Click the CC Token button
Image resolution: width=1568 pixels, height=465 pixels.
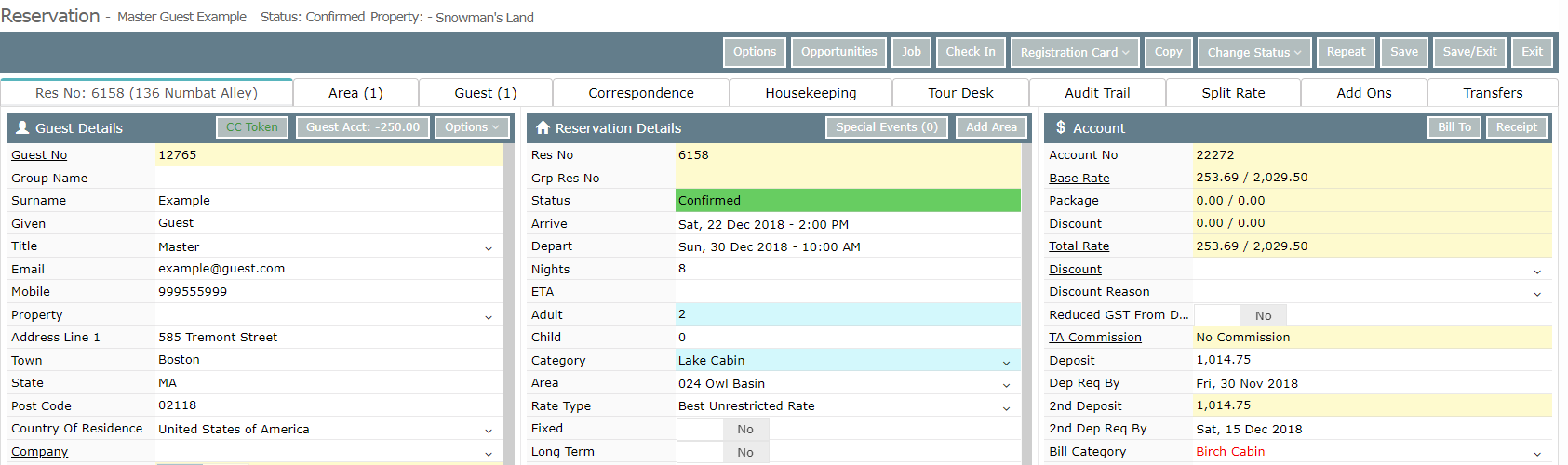252,127
